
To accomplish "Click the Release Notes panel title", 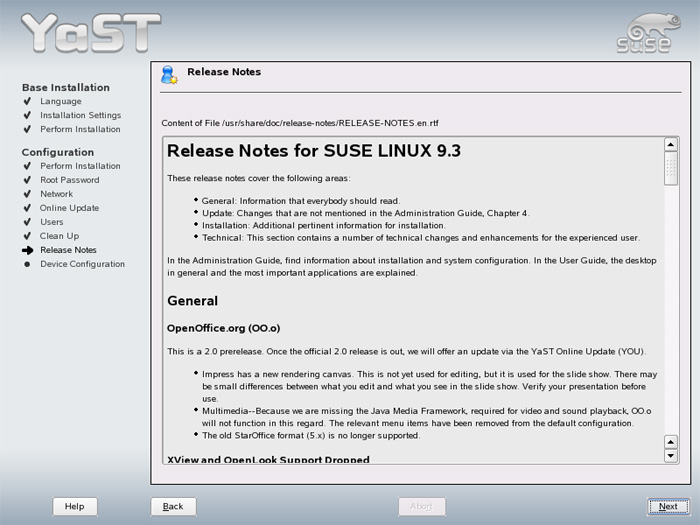I will click(x=224, y=72).
